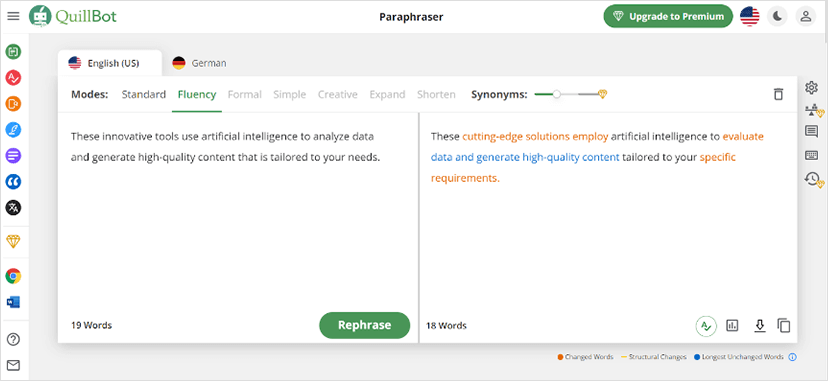Open the Contact mail icon
Screen dimensions: 828x381
pyautogui.click(x=13, y=365)
